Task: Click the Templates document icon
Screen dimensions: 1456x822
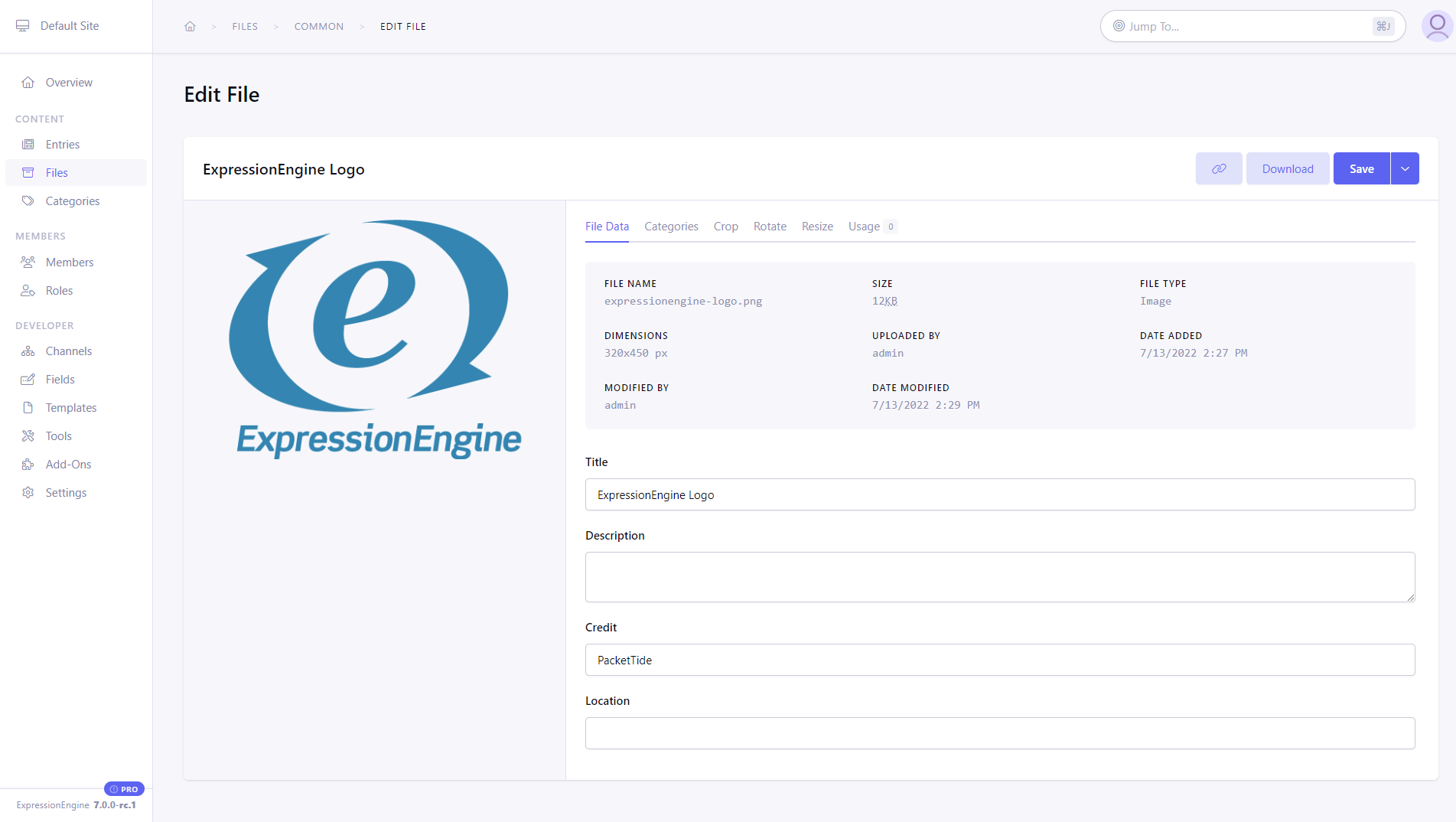Action: (28, 407)
